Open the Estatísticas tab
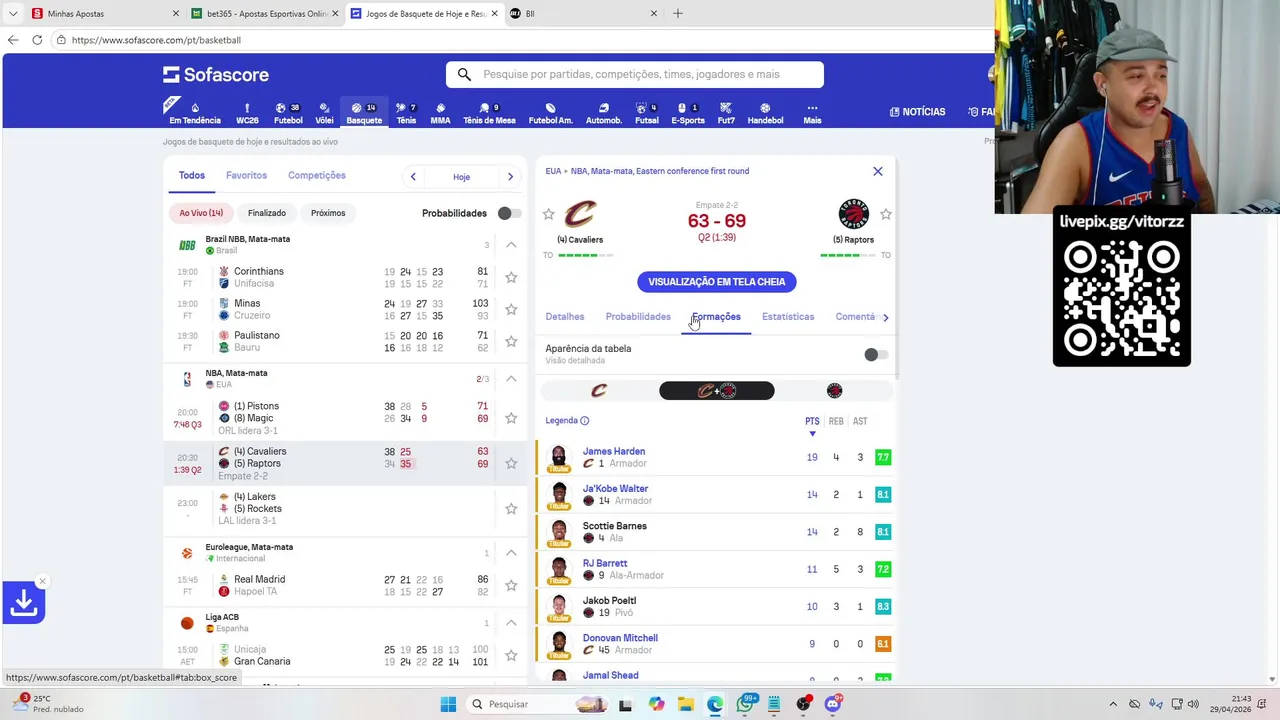This screenshot has height=720, width=1280. [x=788, y=317]
